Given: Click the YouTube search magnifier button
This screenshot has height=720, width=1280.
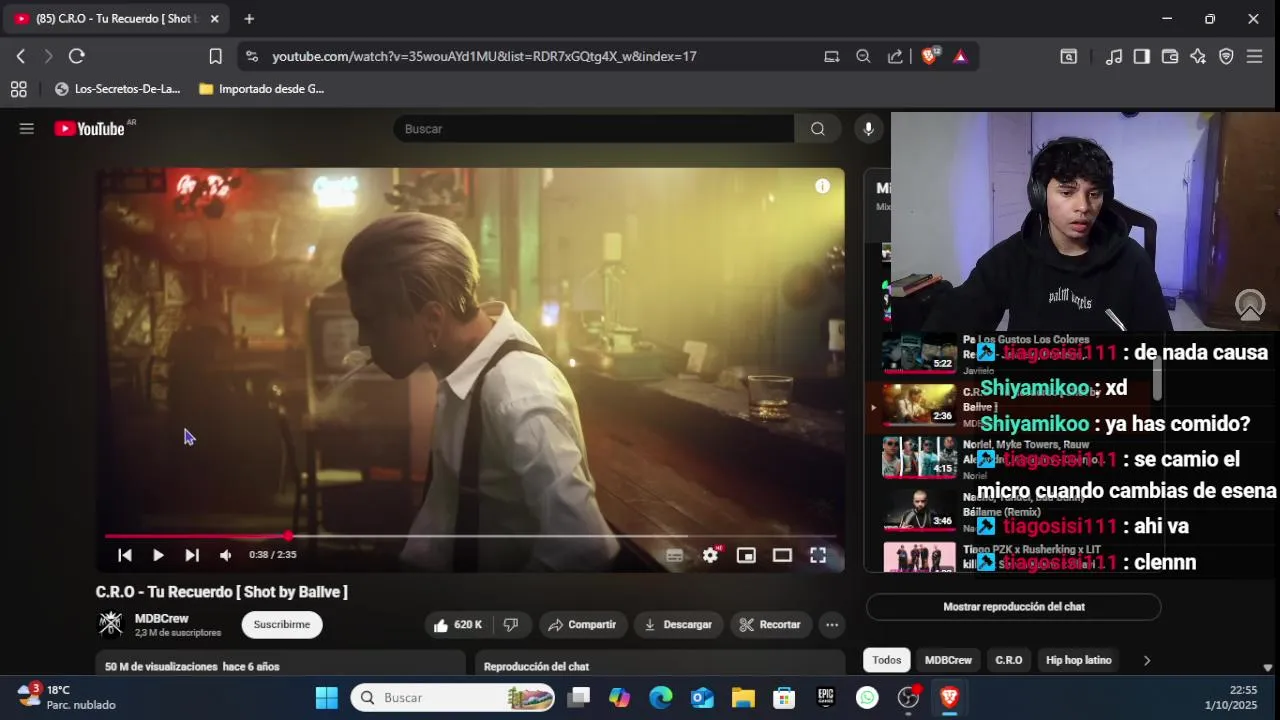Looking at the screenshot, I should [818, 128].
